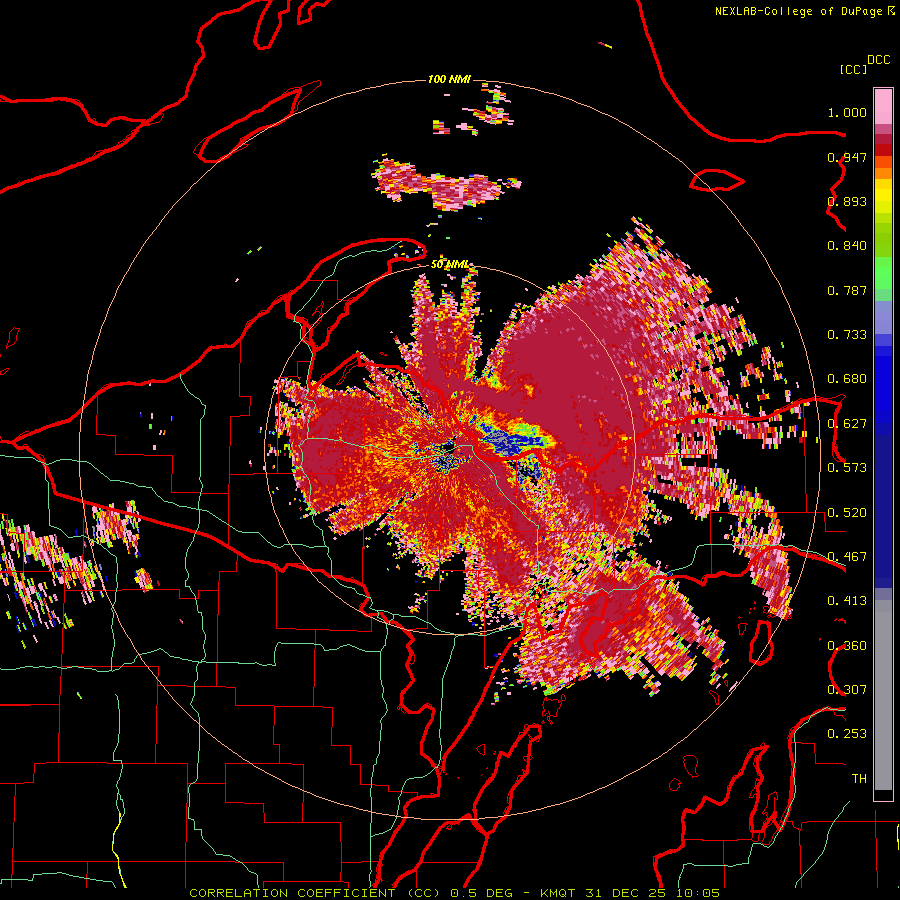
Task: Click the 50 NMI range ring label
Action: tap(449, 264)
